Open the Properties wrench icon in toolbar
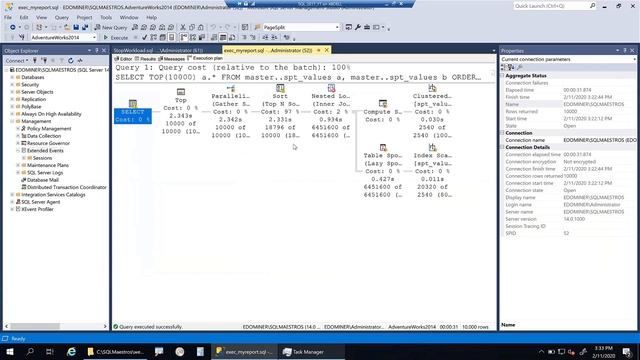The image size is (640, 360). [358, 27]
